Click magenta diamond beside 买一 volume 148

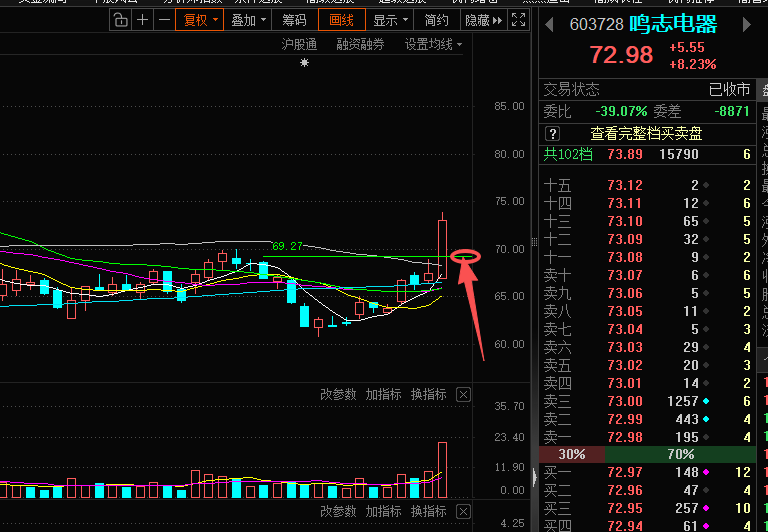[x=706, y=472]
